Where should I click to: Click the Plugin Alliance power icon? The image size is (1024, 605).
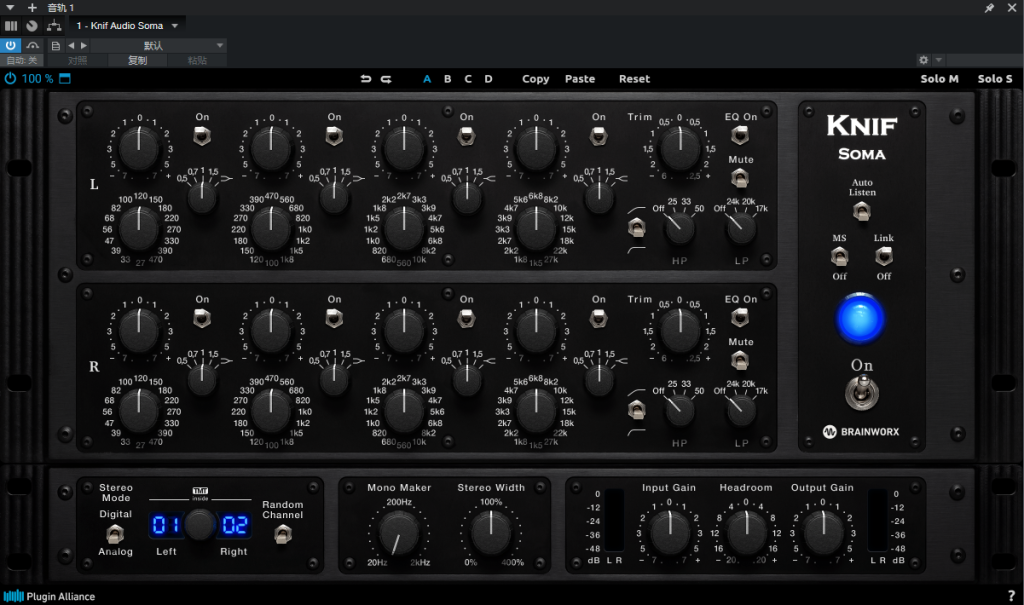pos(10,78)
